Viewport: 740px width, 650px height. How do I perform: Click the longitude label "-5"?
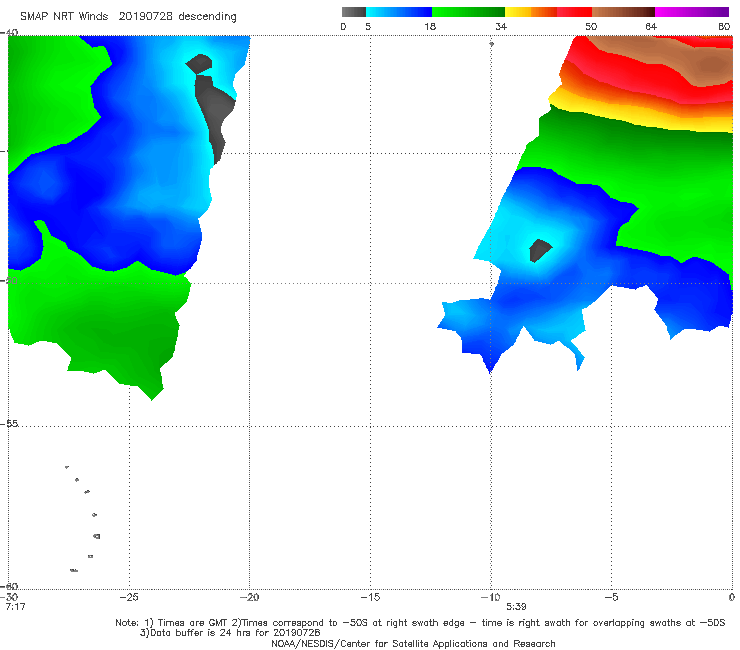(611, 597)
